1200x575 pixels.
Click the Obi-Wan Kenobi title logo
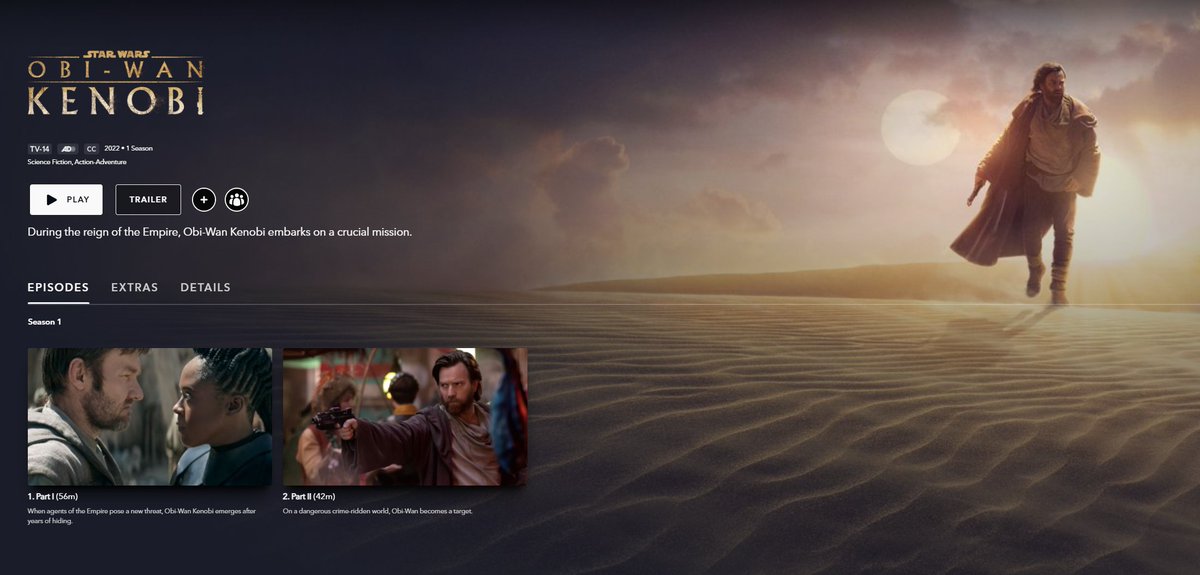click(116, 81)
